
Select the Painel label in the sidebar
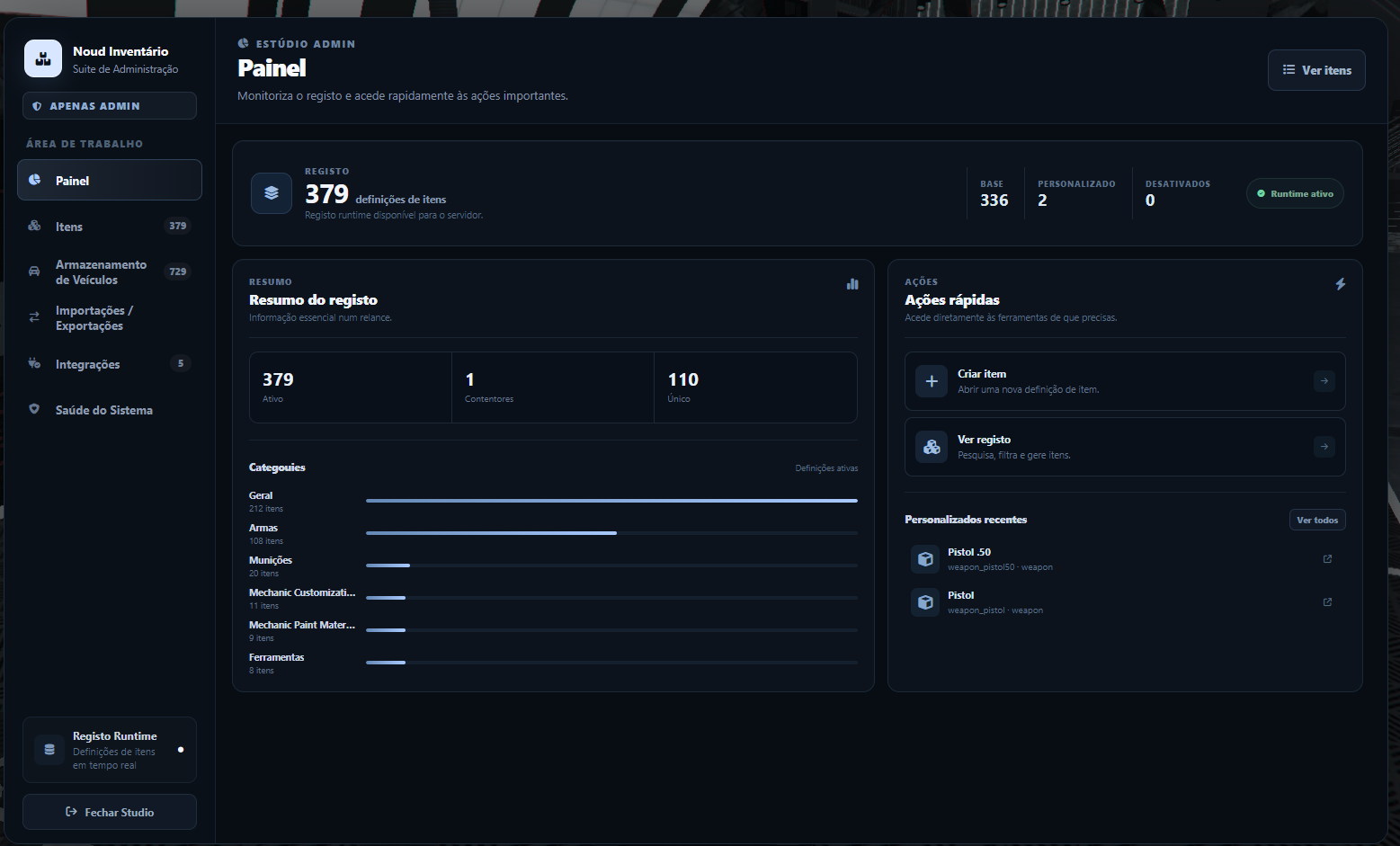[72, 181]
